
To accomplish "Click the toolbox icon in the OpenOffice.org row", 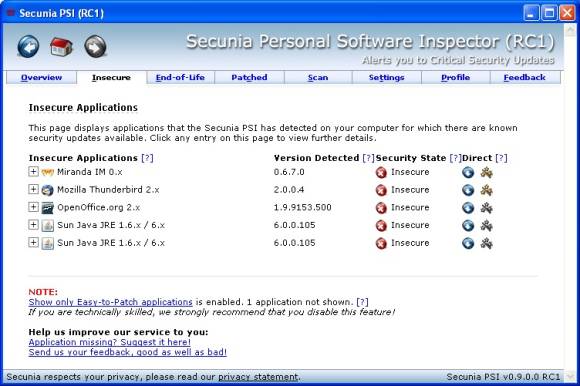I will tap(486, 208).
